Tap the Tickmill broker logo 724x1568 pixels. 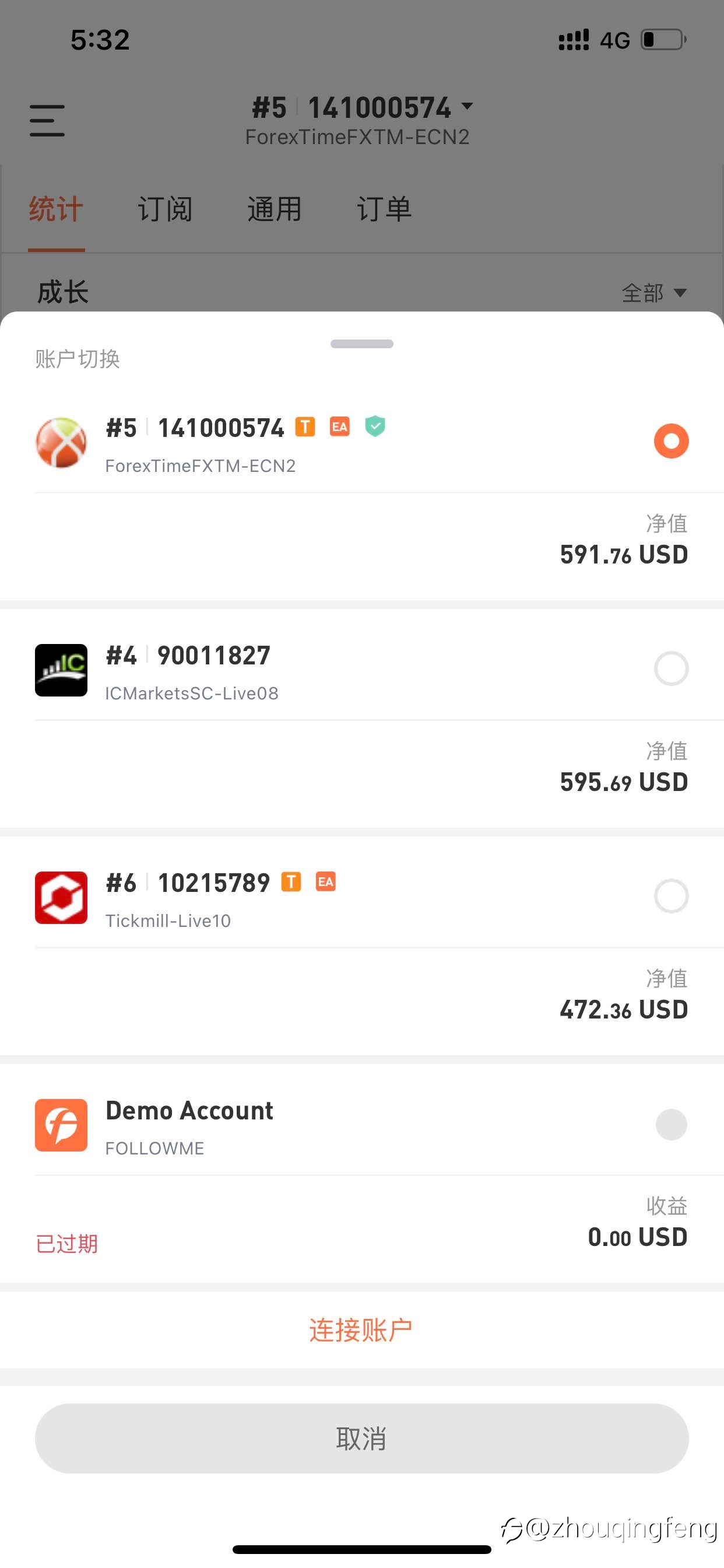[61, 898]
